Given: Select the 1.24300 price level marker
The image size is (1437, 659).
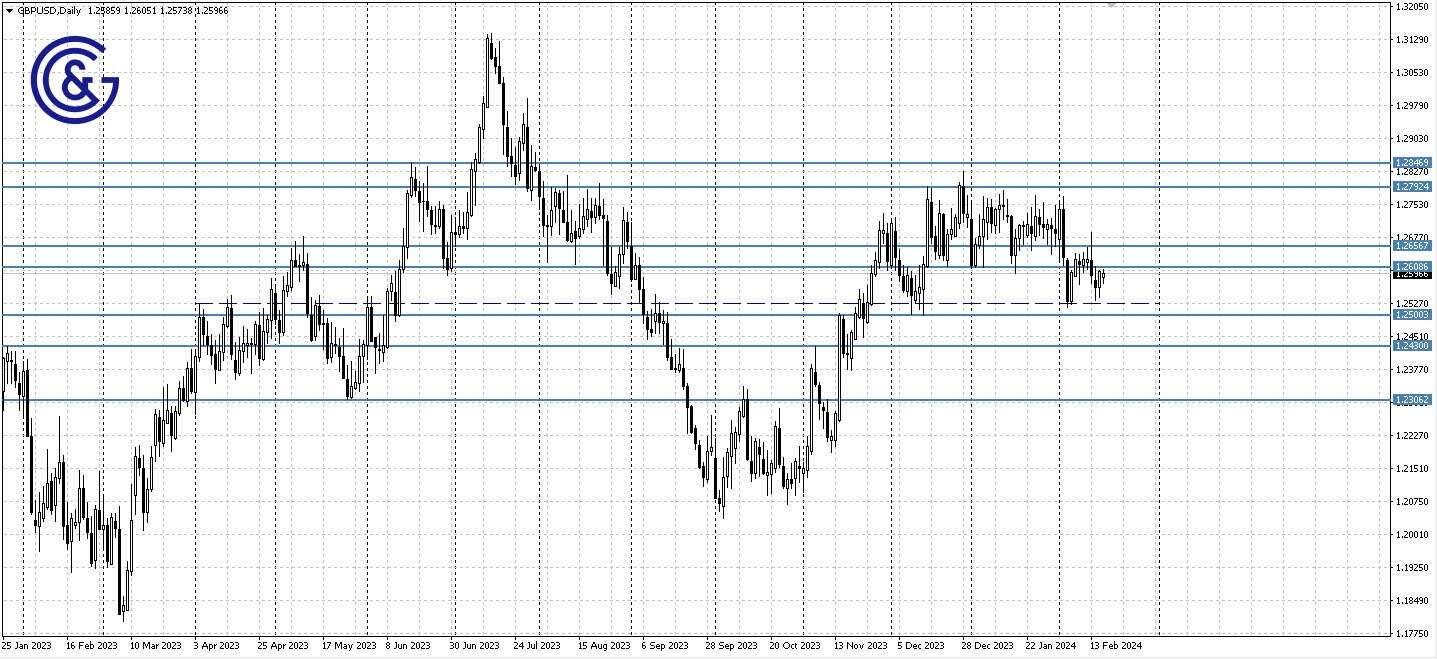Looking at the screenshot, I should coord(1414,345).
